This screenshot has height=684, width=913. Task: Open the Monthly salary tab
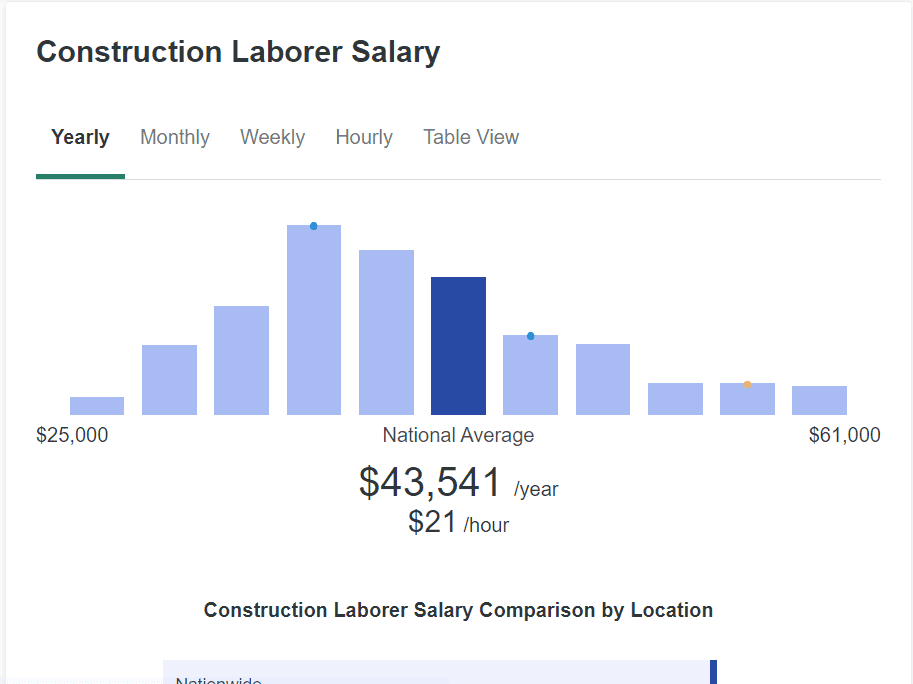pos(175,138)
